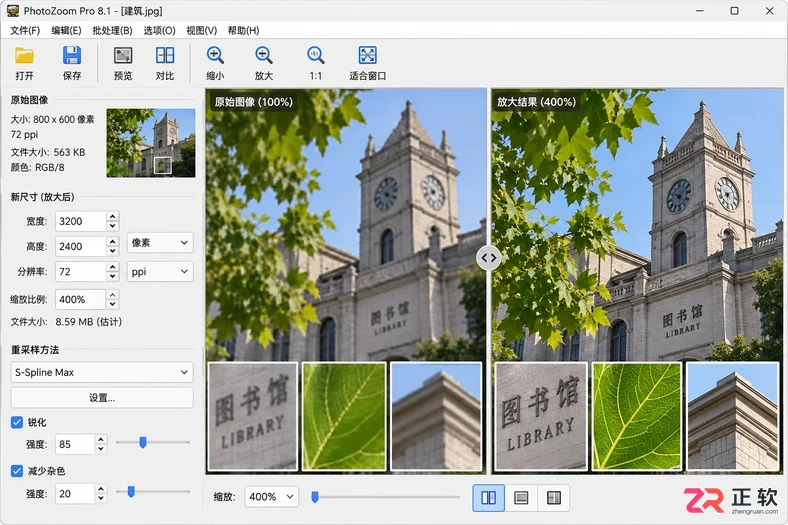Click the 大小: 800 x 600 像素 text
Screen dimensions: 788x525
[52, 120]
